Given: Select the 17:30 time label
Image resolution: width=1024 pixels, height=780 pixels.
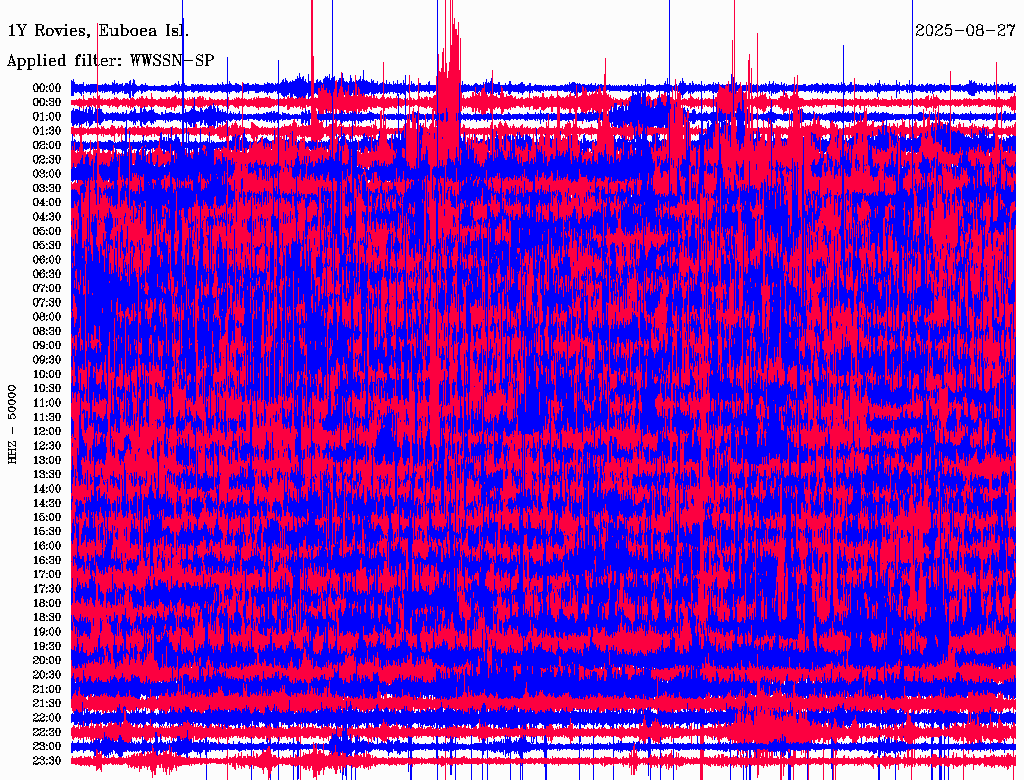Looking at the screenshot, I should (47, 589).
